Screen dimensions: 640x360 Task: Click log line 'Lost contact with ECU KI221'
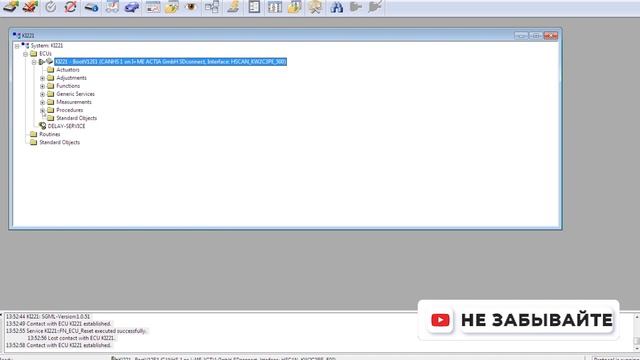(x=71, y=338)
